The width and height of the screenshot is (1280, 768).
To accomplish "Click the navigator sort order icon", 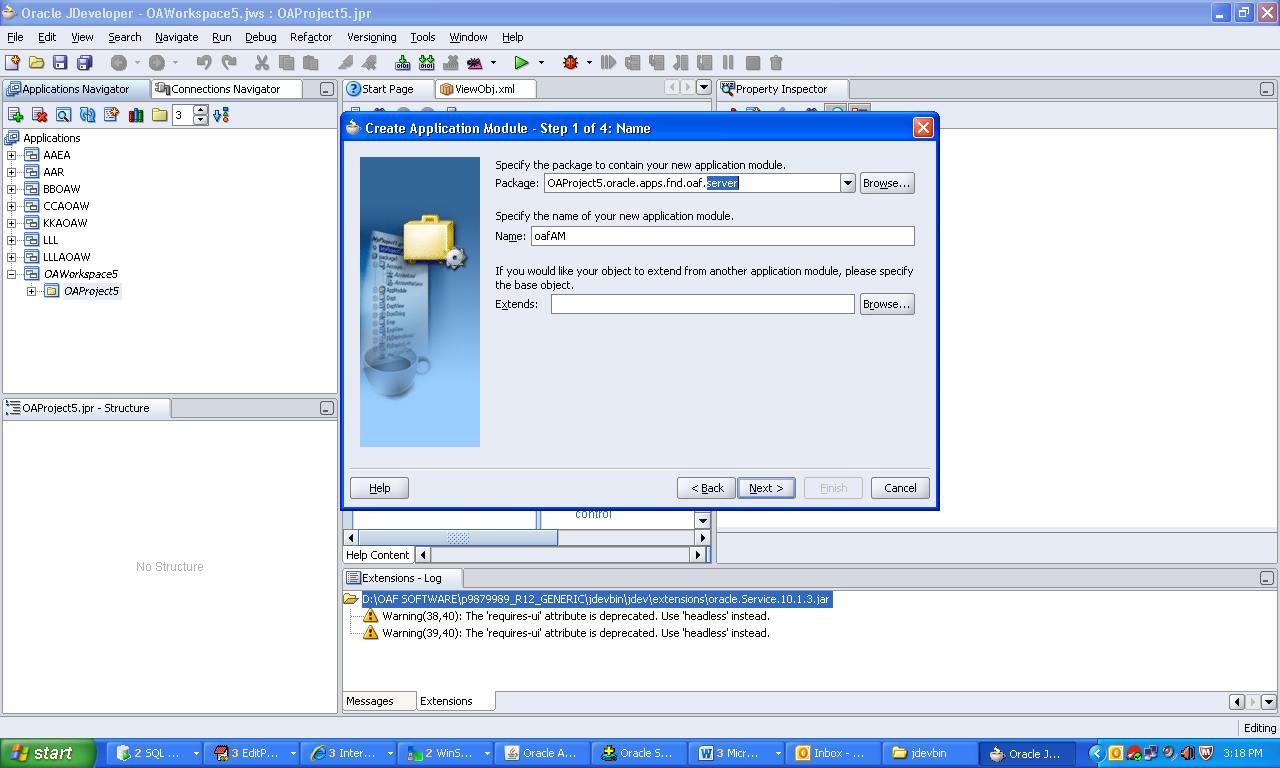I will pyautogui.click(x=221, y=115).
